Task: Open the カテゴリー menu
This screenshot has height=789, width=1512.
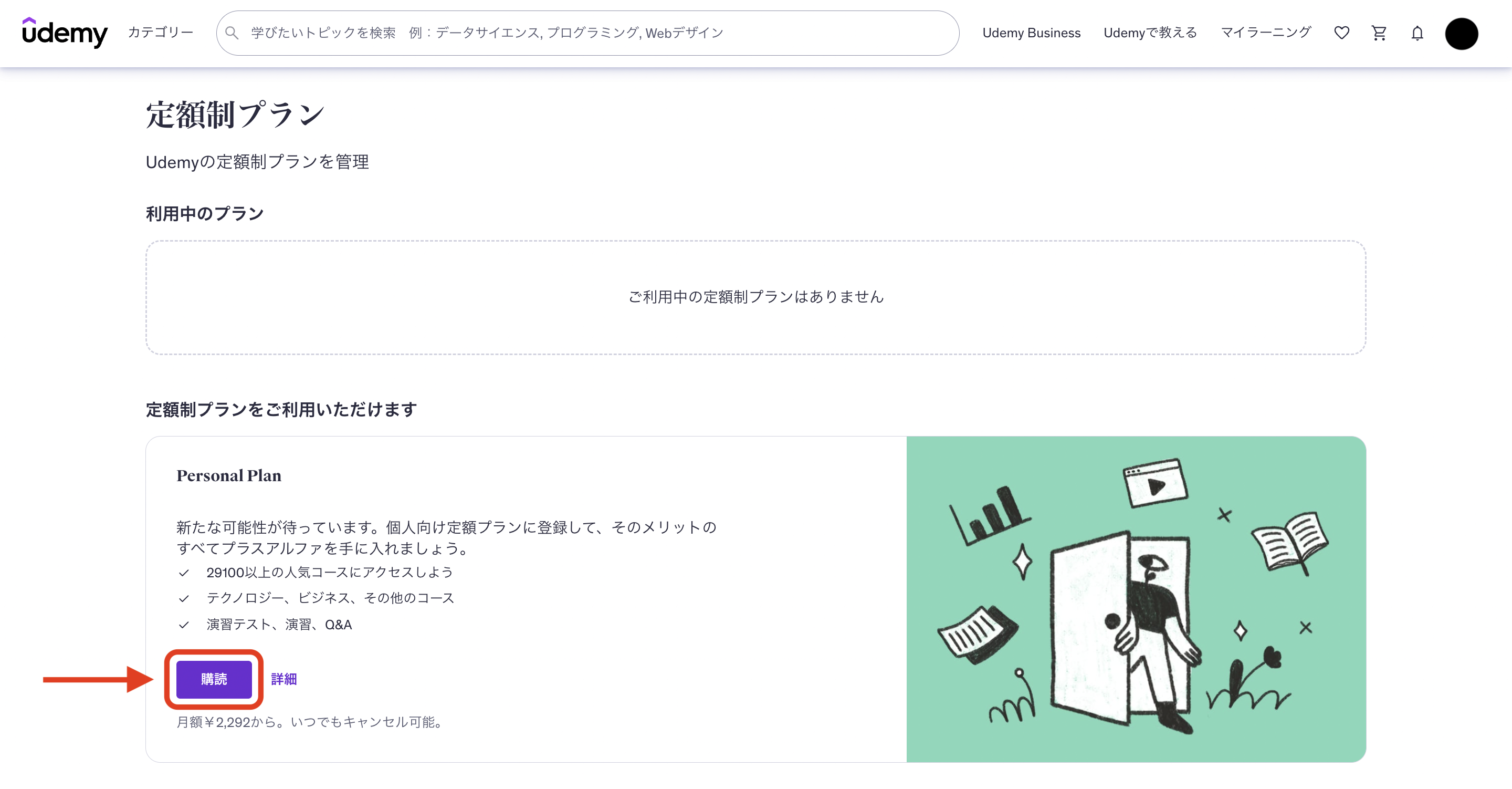Action: pos(160,33)
